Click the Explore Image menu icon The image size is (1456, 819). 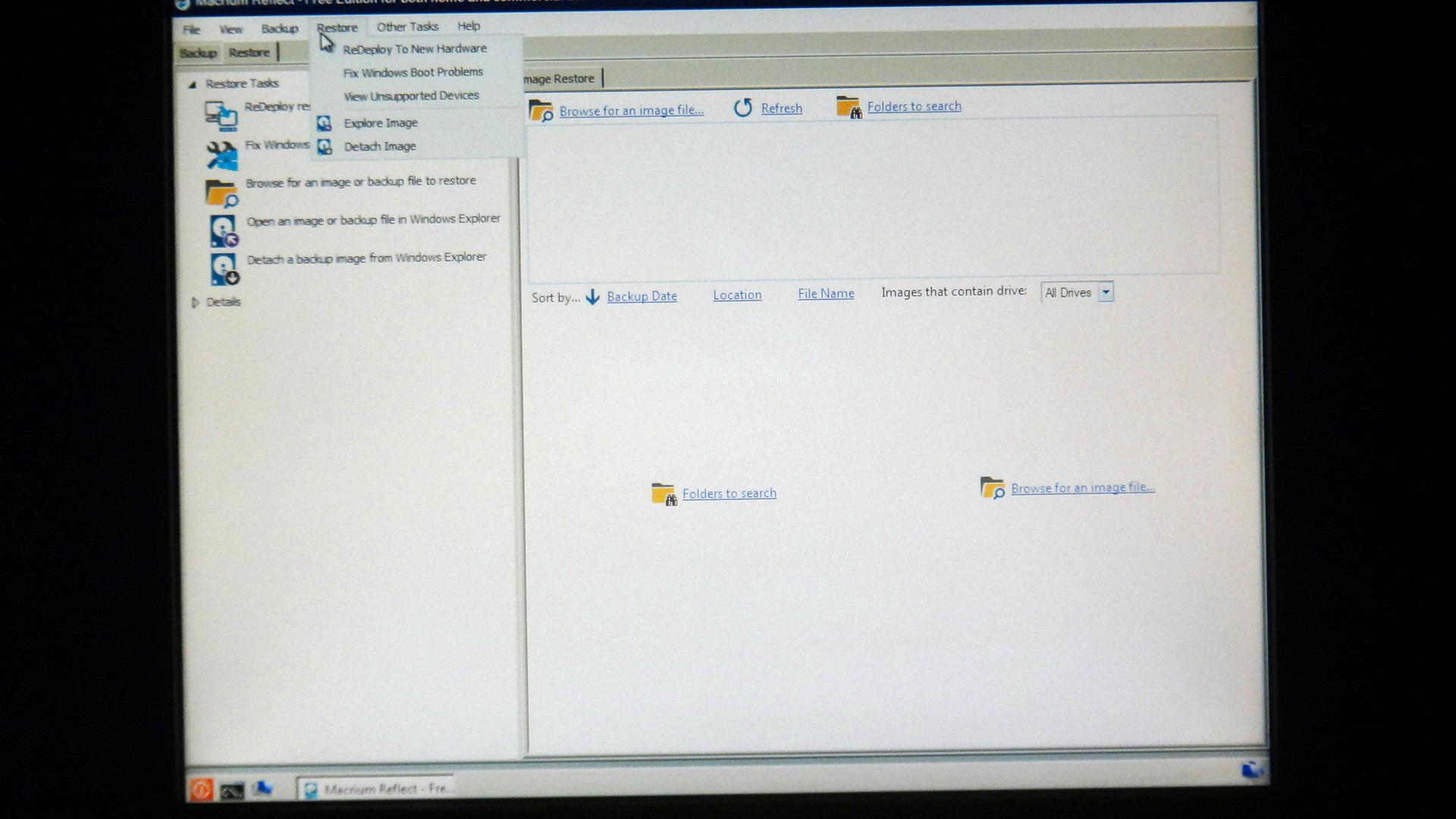325,123
